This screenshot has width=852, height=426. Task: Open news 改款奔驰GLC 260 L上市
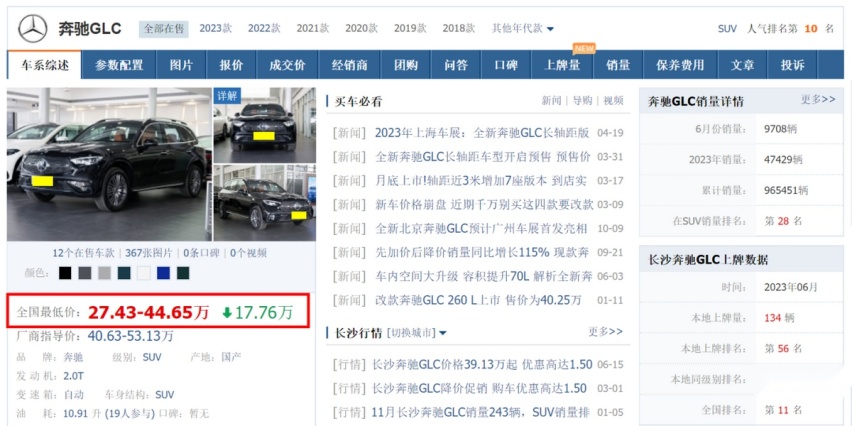click(478, 300)
